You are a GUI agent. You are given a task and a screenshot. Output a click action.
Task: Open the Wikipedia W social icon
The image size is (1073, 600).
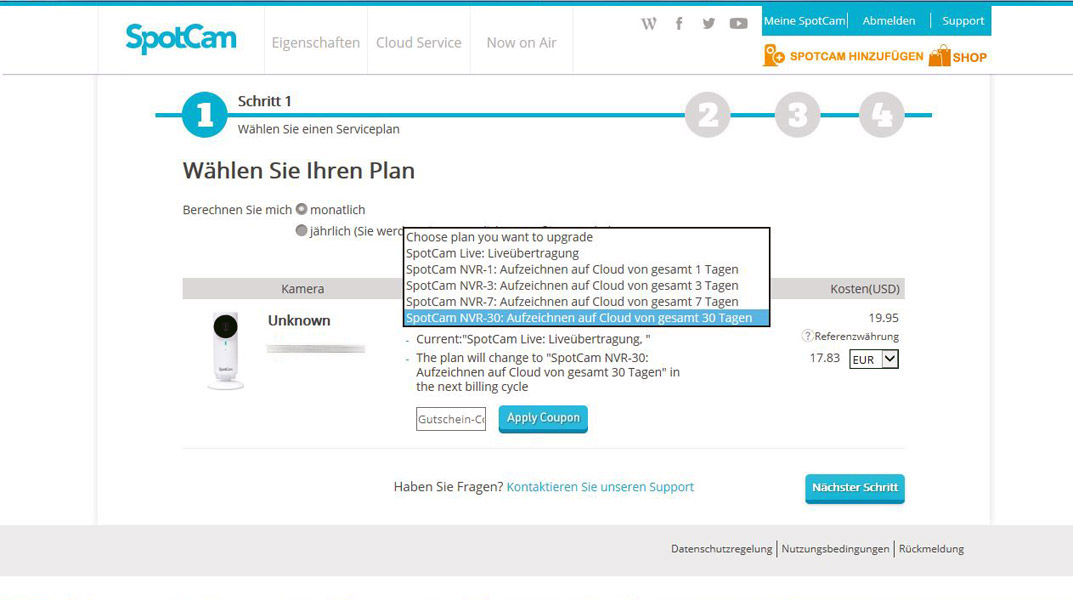[x=649, y=24]
